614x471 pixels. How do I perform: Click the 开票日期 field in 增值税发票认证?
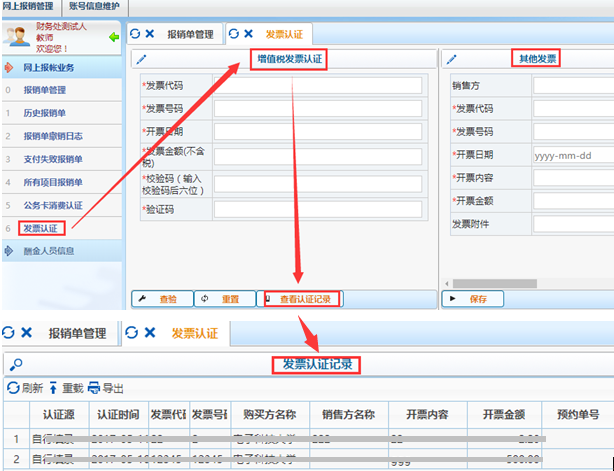318,132
